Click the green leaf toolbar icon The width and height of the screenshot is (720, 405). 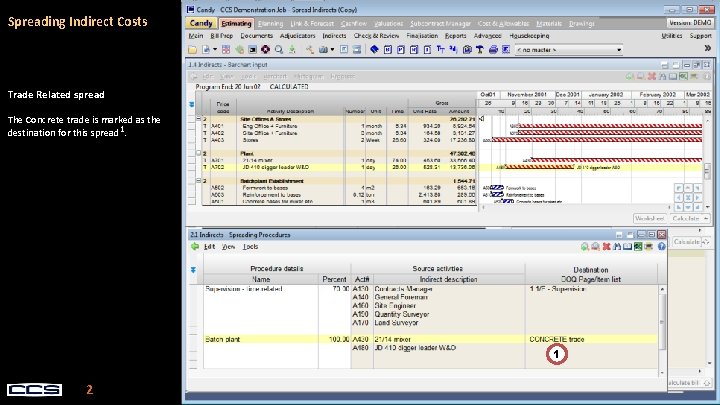click(239, 50)
